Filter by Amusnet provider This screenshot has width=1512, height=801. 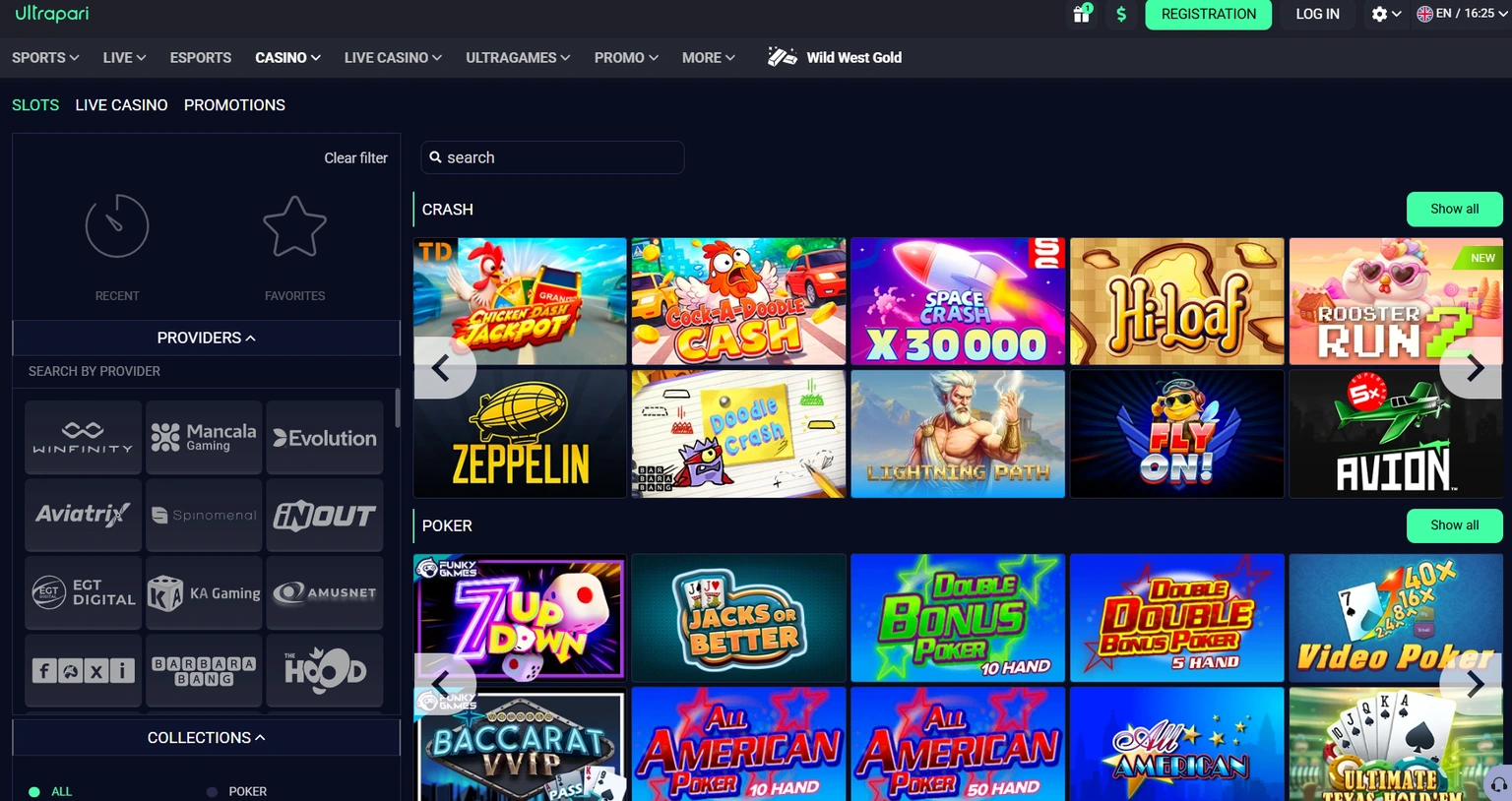[325, 592]
